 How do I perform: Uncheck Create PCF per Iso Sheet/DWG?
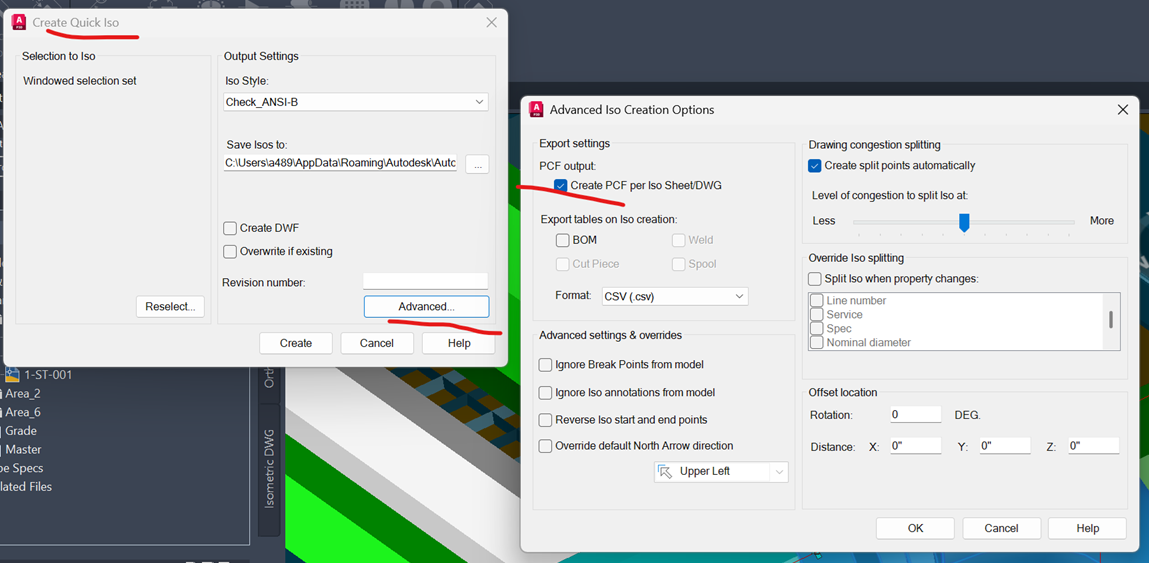561,185
